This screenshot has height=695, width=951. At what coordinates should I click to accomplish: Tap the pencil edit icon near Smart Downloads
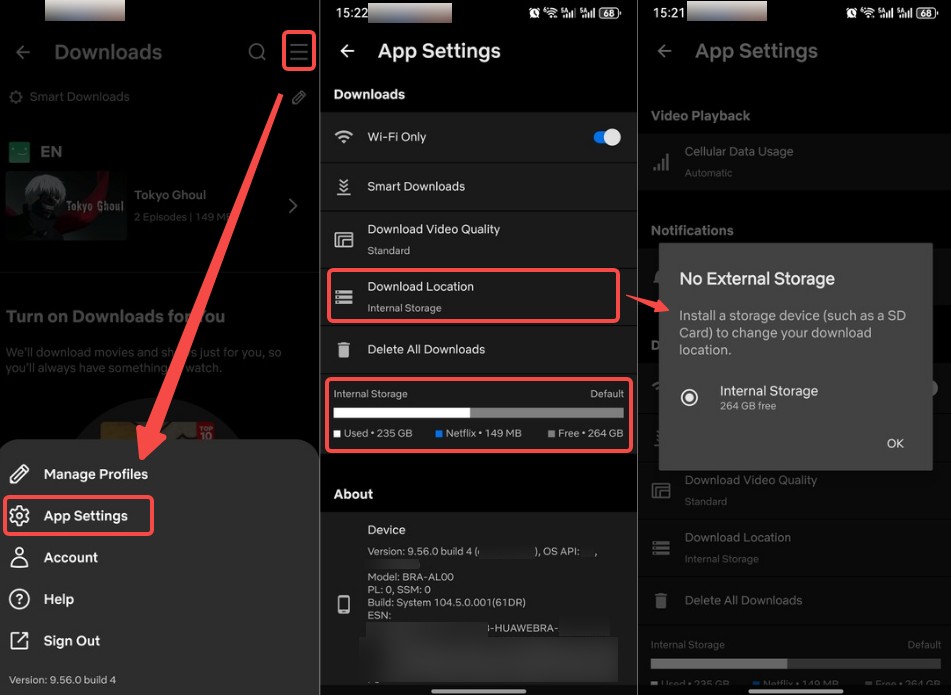tap(298, 98)
